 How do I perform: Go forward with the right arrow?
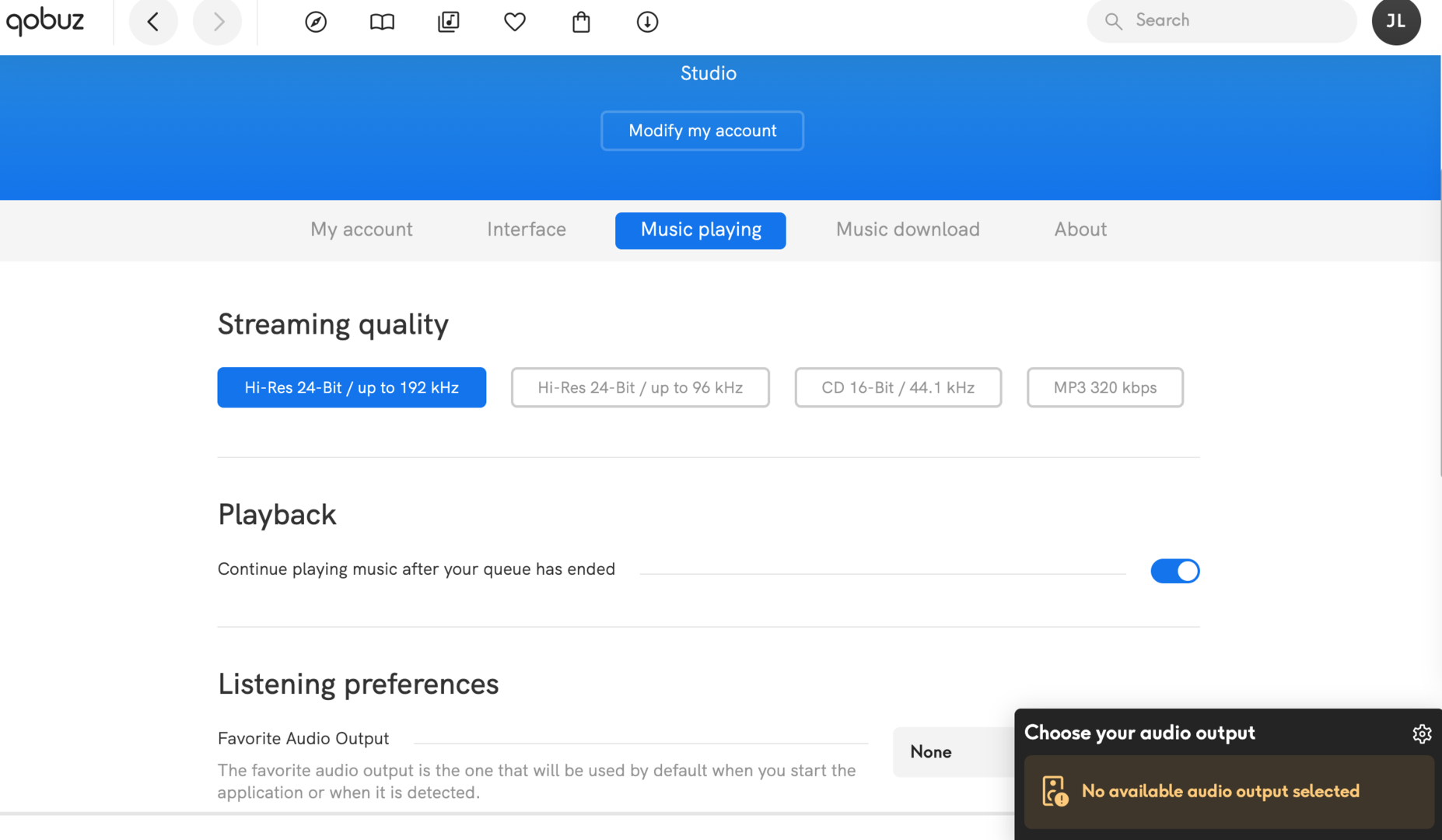point(218,22)
